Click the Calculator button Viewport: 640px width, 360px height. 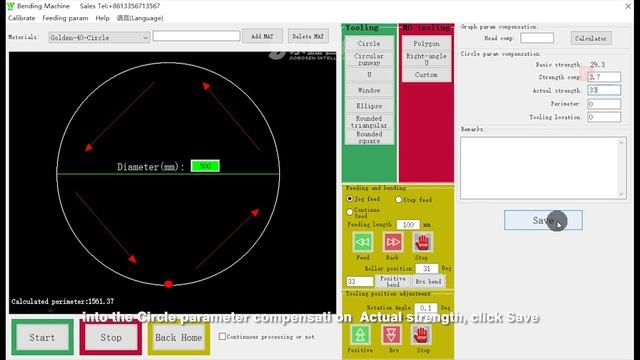591,38
